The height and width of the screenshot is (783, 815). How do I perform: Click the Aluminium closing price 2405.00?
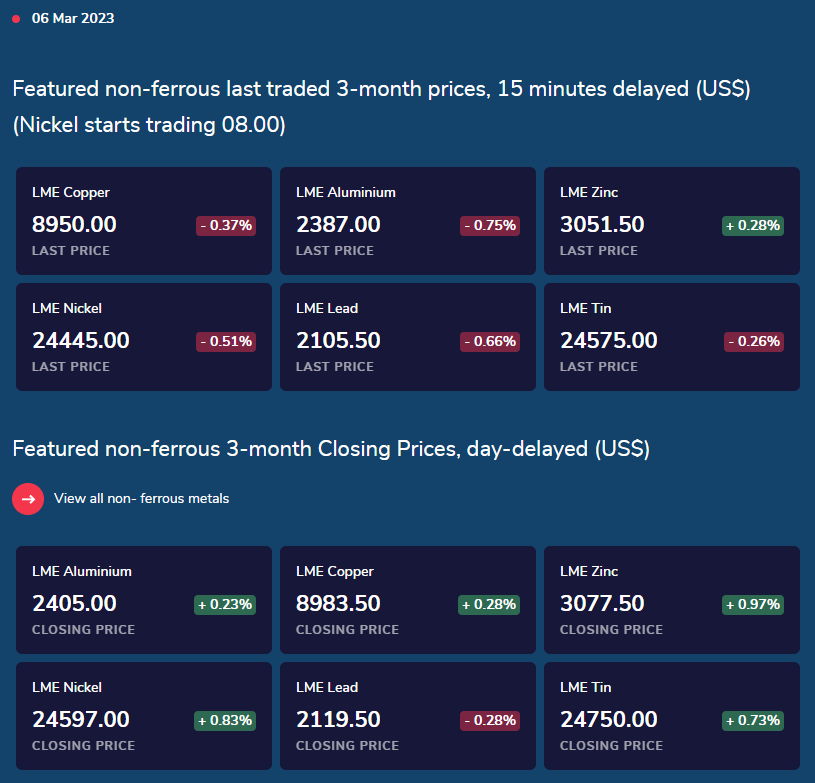[x=74, y=604]
